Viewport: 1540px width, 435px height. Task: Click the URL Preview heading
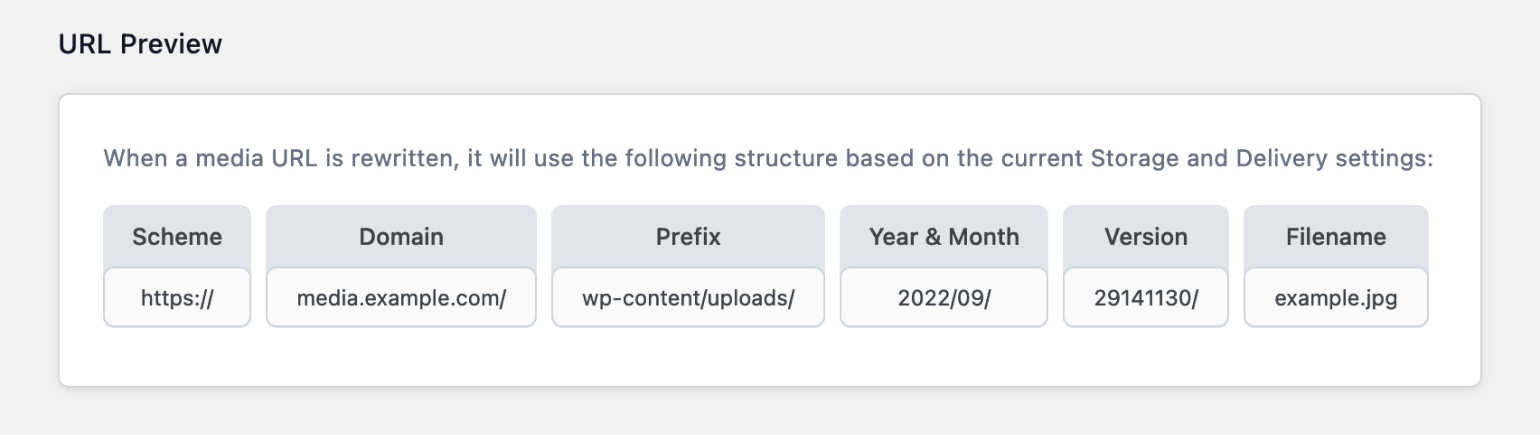point(141,44)
